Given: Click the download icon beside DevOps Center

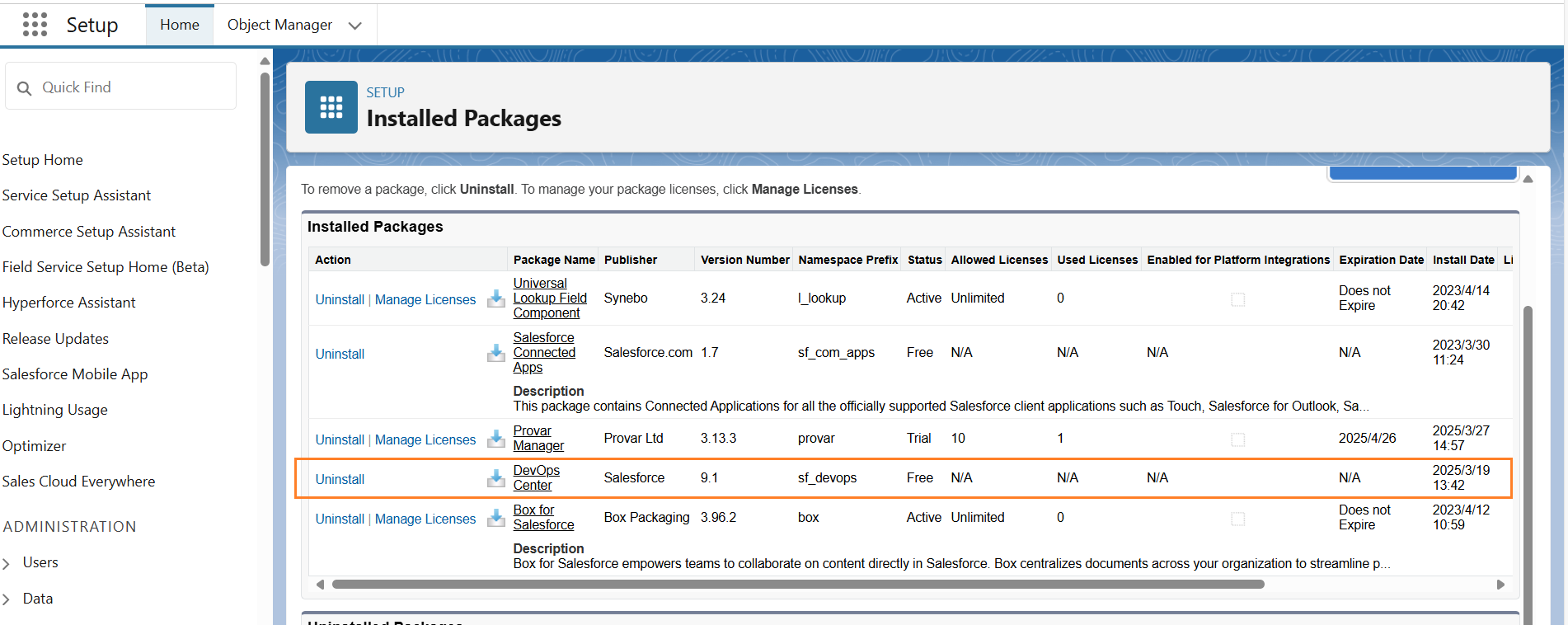Looking at the screenshot, I should click(x=496, y=478).
